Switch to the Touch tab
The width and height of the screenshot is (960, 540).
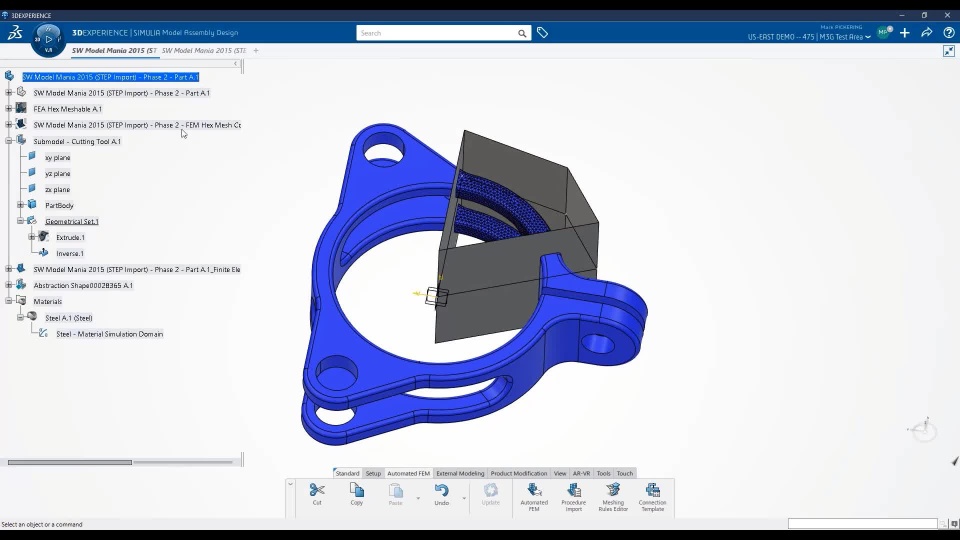pyautogui.click(x=624, y=473)
